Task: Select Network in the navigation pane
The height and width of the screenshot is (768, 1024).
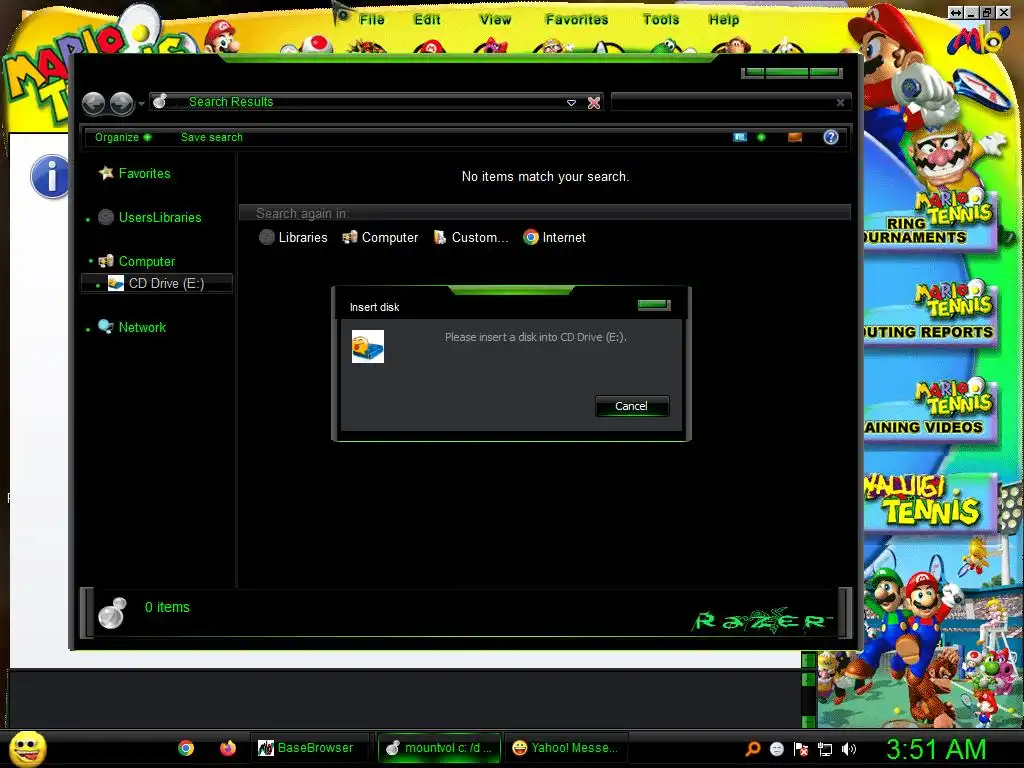Action: point(142,327)
